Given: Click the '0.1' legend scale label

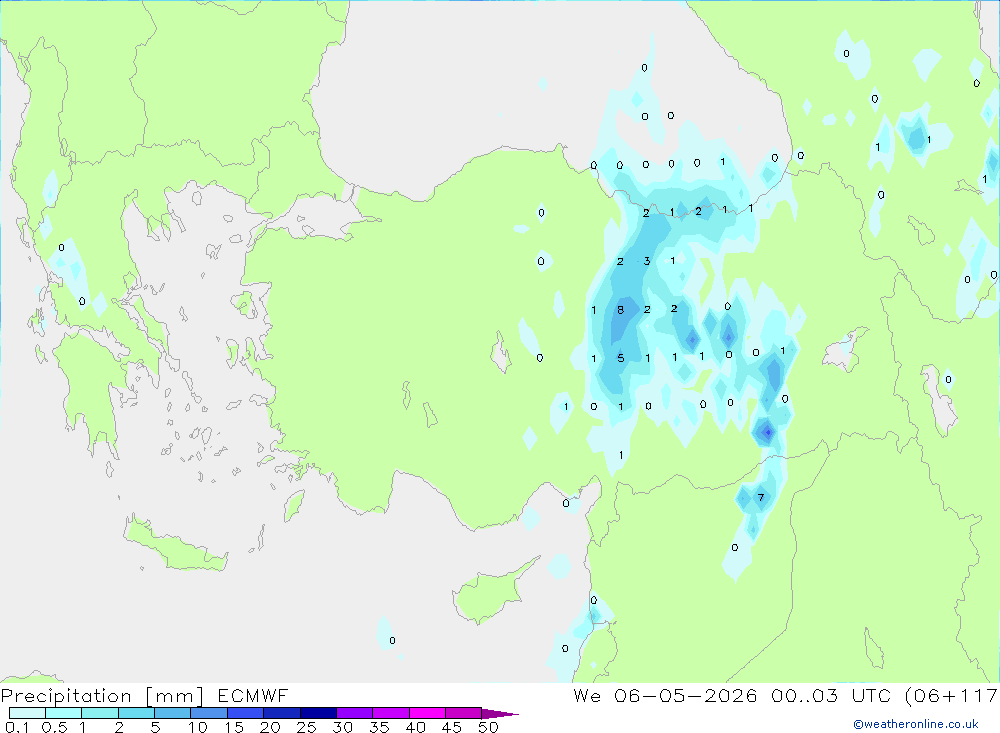Looking at the screenshot, I should [17, 727].
